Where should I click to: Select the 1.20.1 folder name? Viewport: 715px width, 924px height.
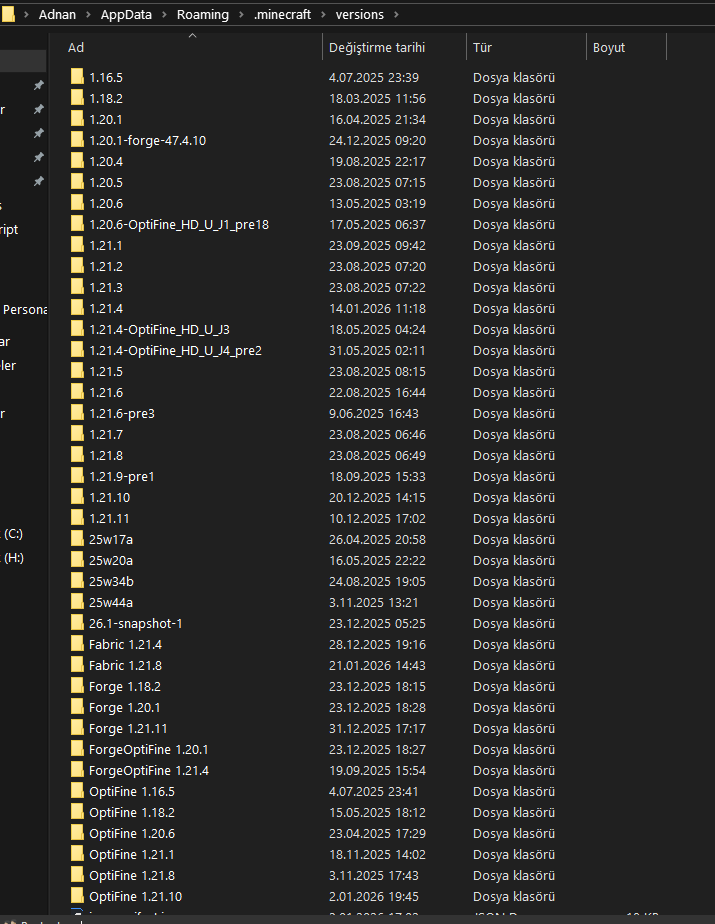[106, 120]
